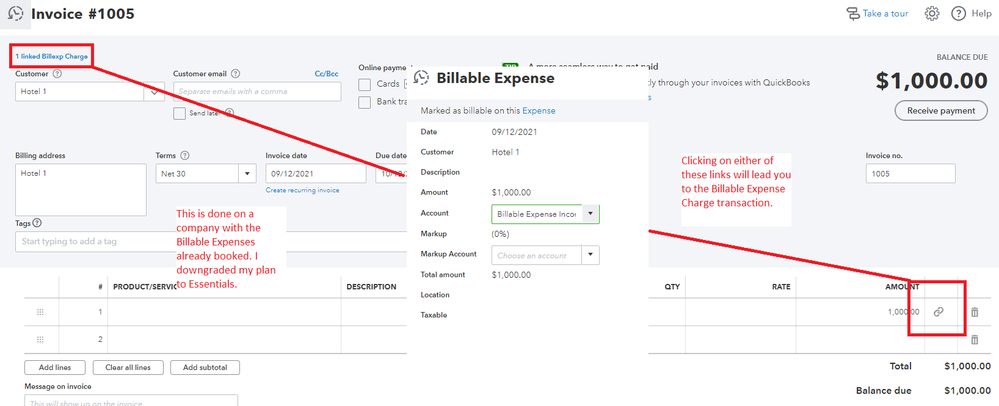Click the Terms info icon
Viewport: 999px width, 406px height.
[x=185, y=156]
